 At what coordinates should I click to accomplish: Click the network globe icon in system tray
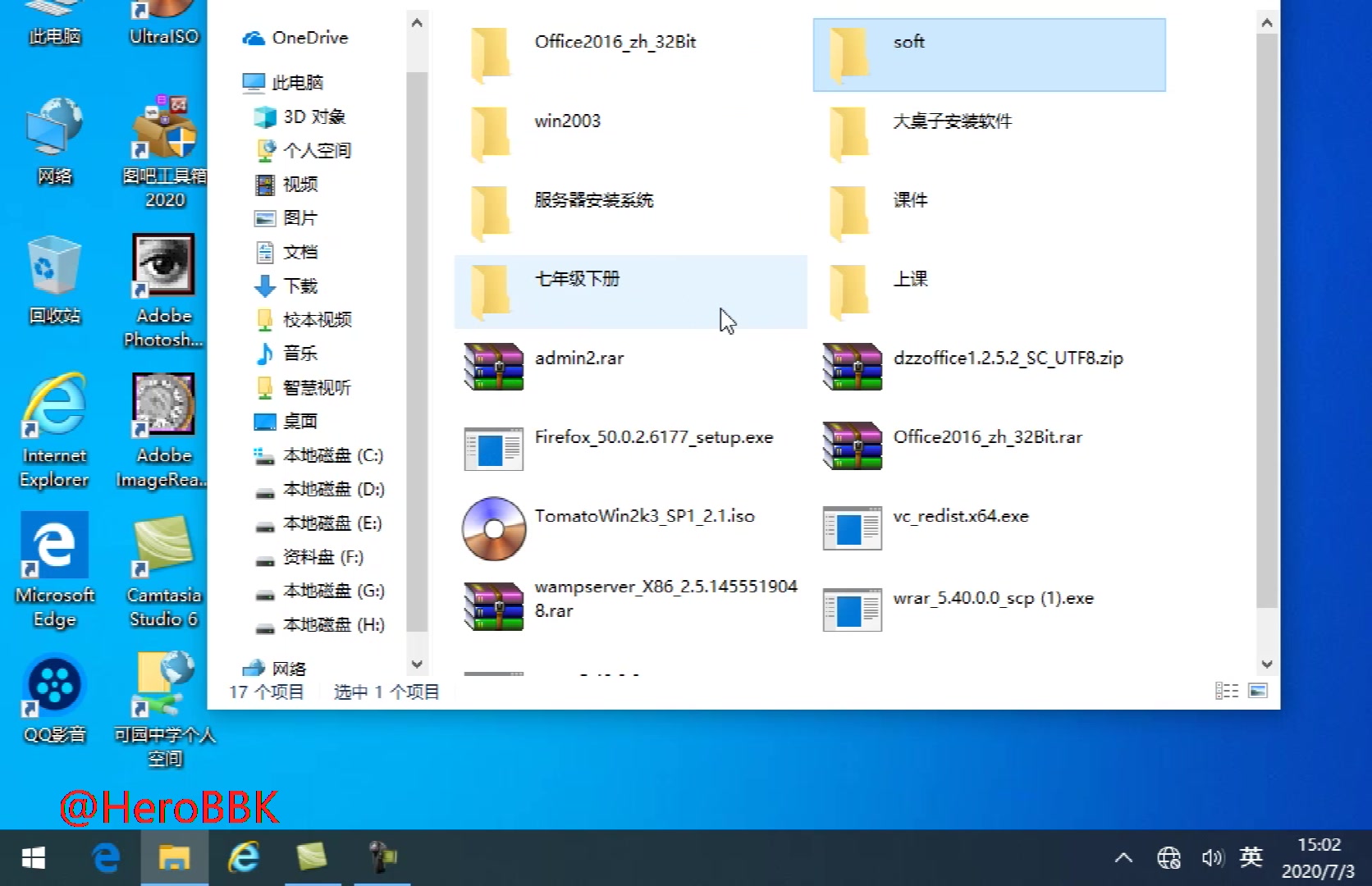(1168, 858)
